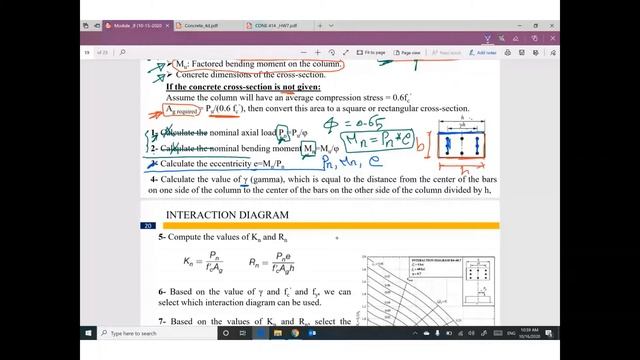The image size is (640, 360).
Task: Click the Kn formula on slide 20
Action: 203,262
